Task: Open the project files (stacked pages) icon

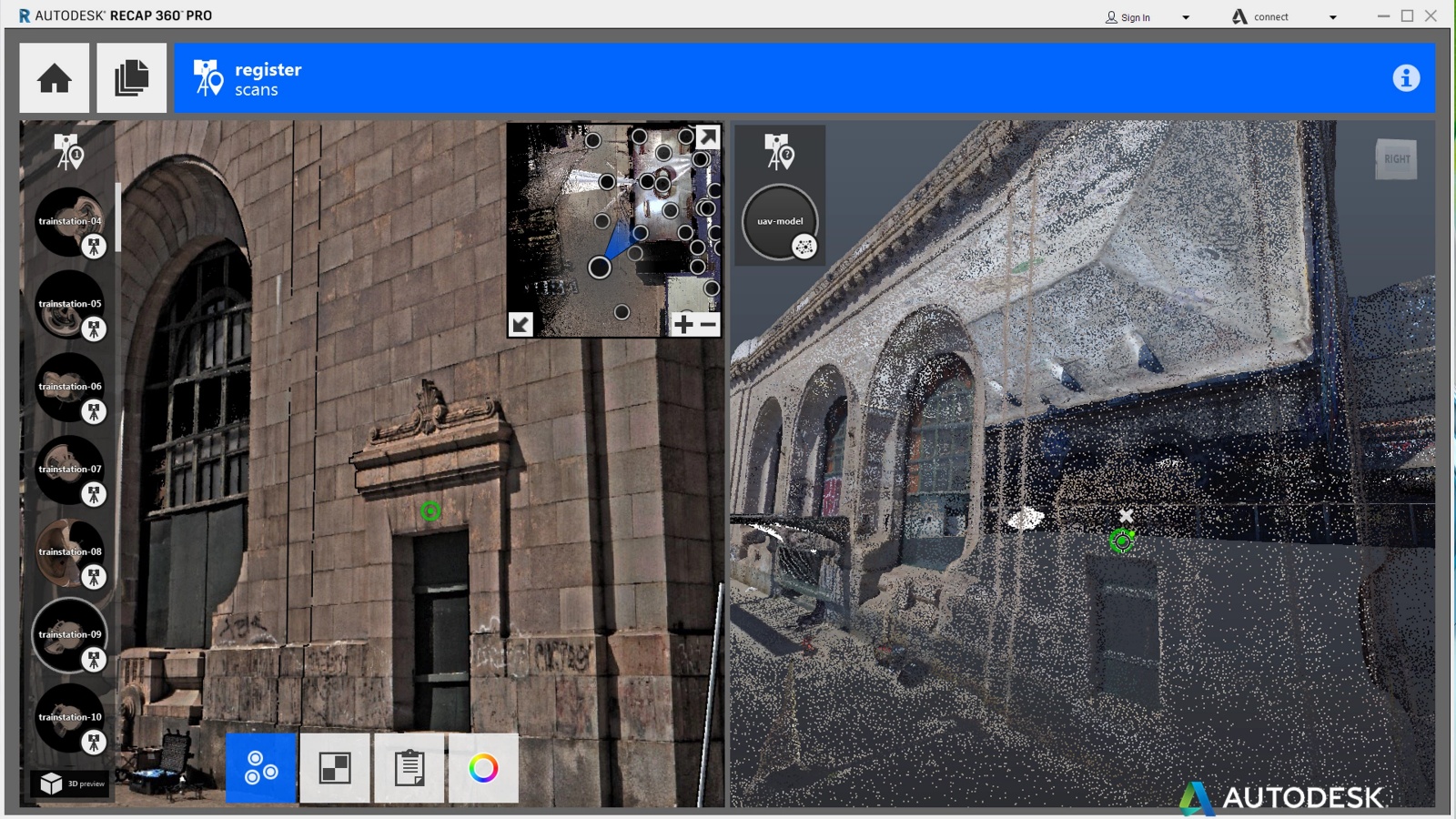Action: [132, 78]
